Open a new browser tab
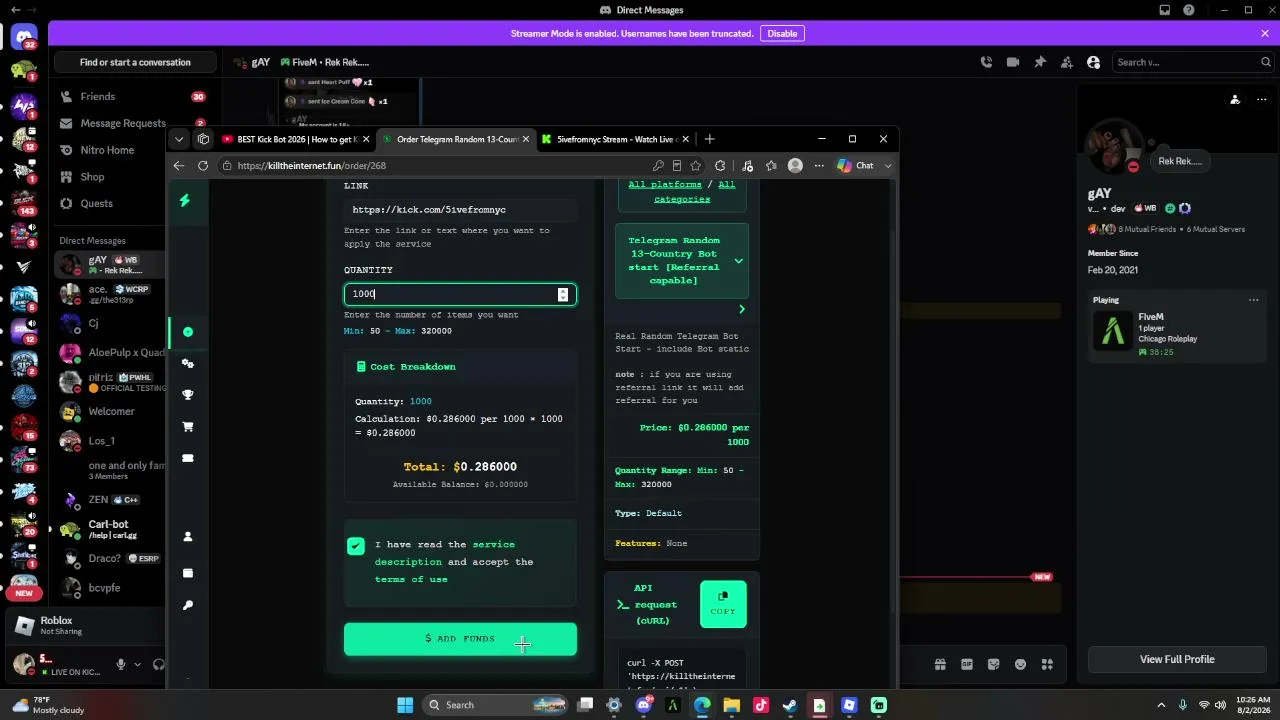Image resolution: width=1280 pixels, height=720 pixels. (710, 139)
